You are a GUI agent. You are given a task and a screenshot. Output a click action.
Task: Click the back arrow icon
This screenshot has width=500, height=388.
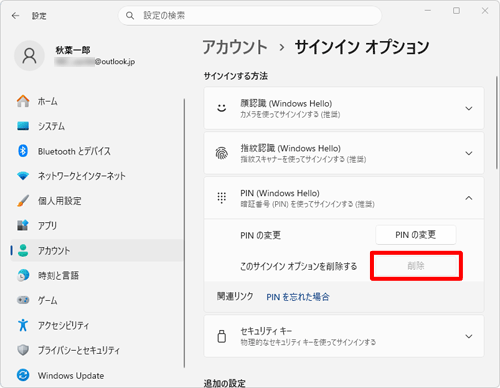point(15,16)
